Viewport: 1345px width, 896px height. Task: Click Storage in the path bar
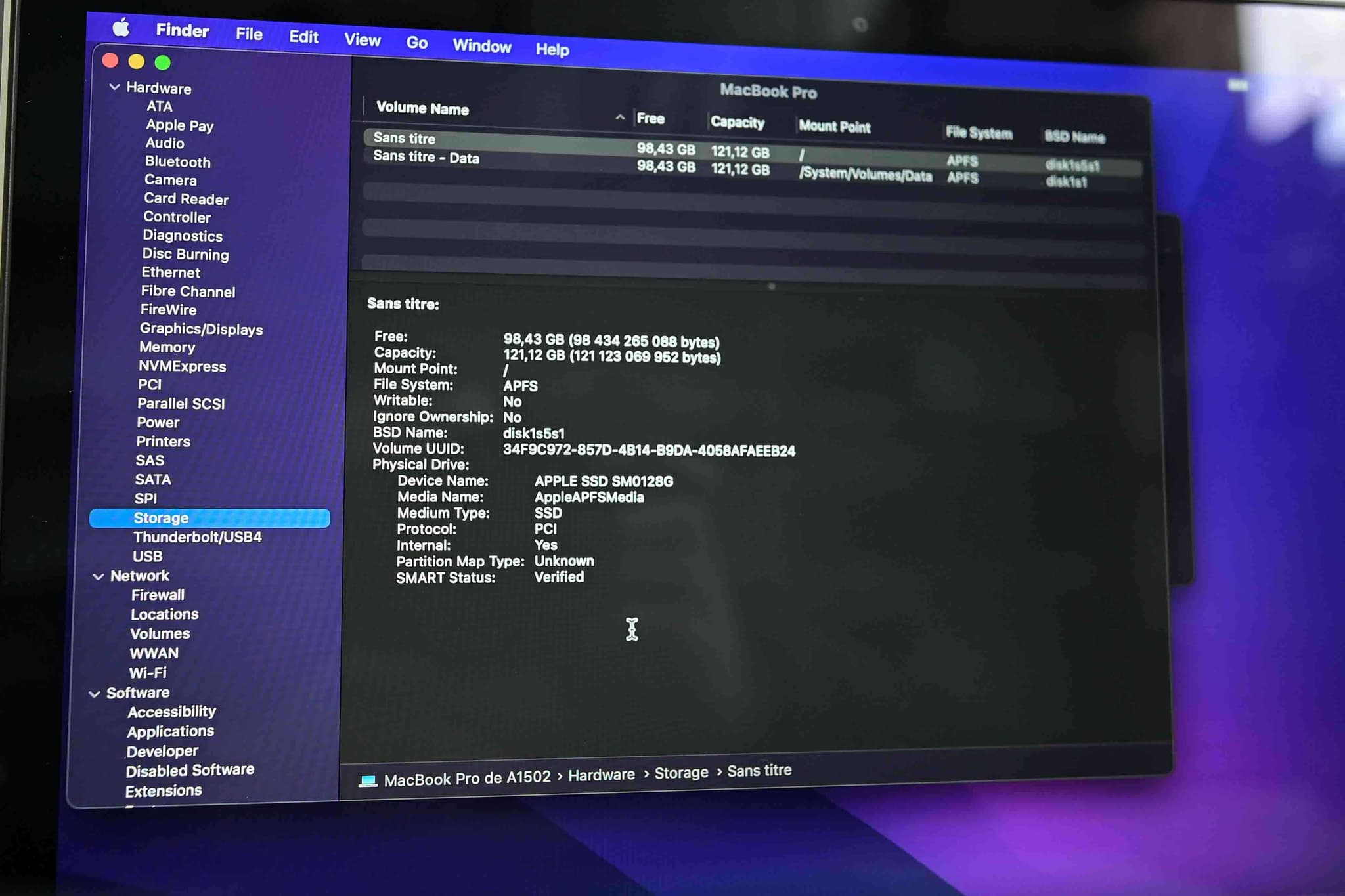click(x=681, y=773)
